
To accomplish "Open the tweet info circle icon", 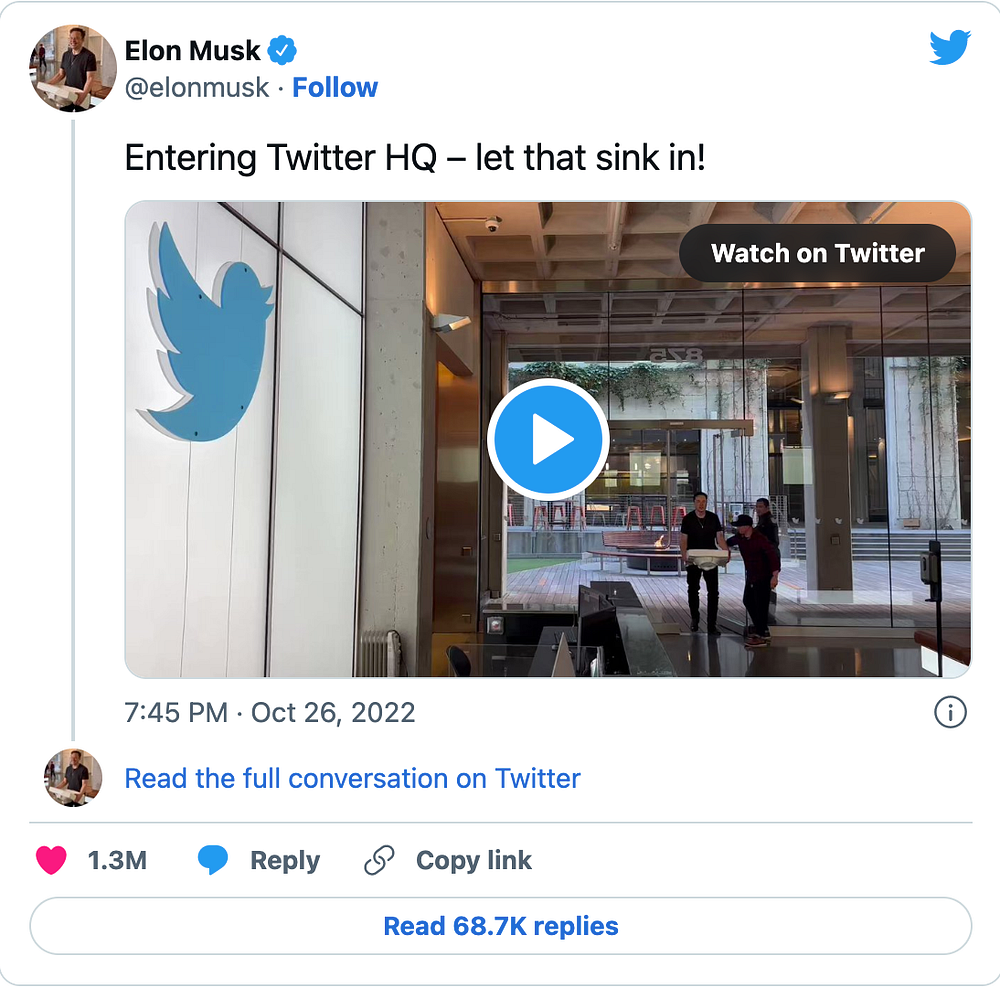I will click(949, 712).
